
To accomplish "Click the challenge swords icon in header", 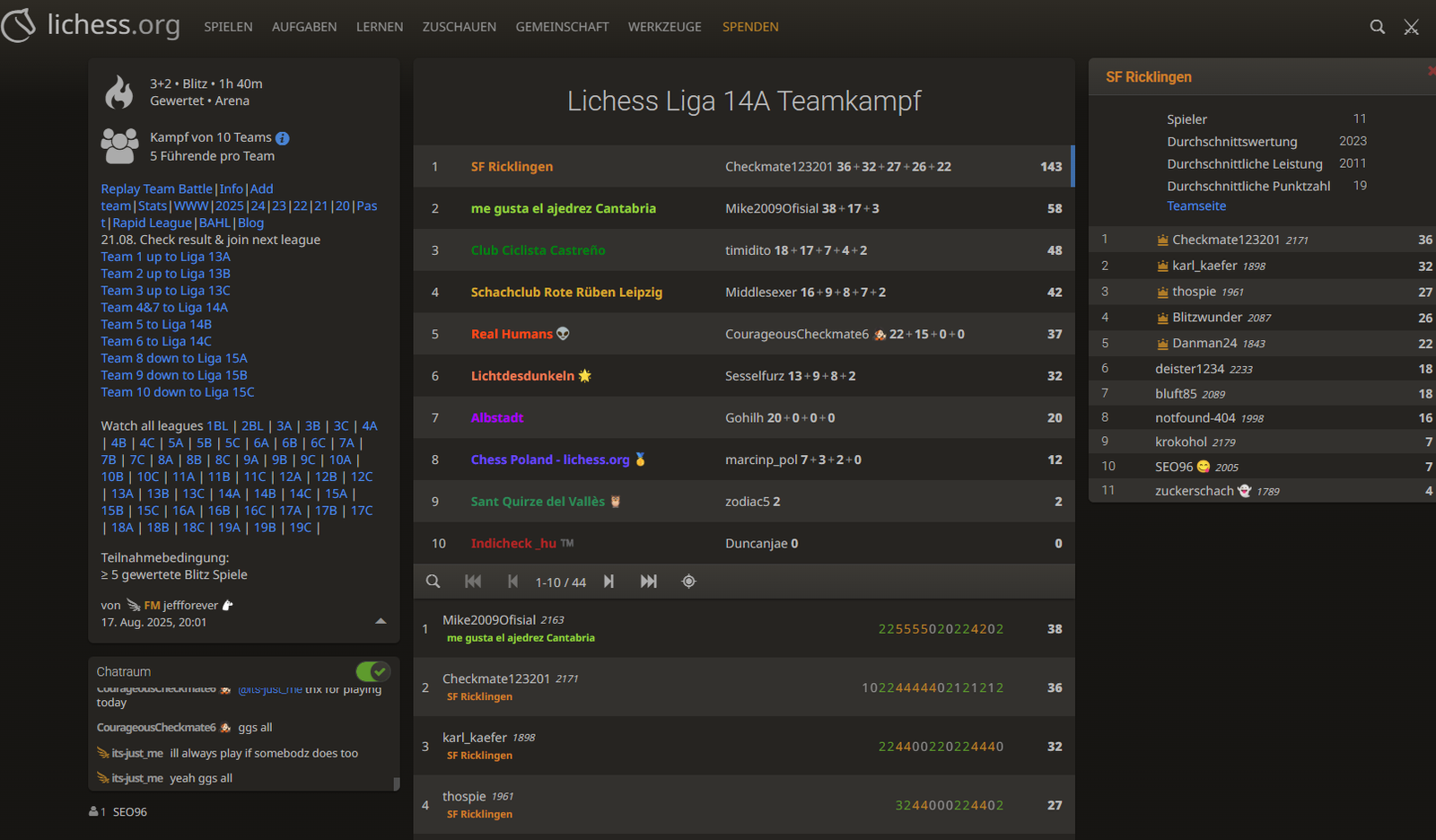I will pyautogui.click(x=1411, y=27).
